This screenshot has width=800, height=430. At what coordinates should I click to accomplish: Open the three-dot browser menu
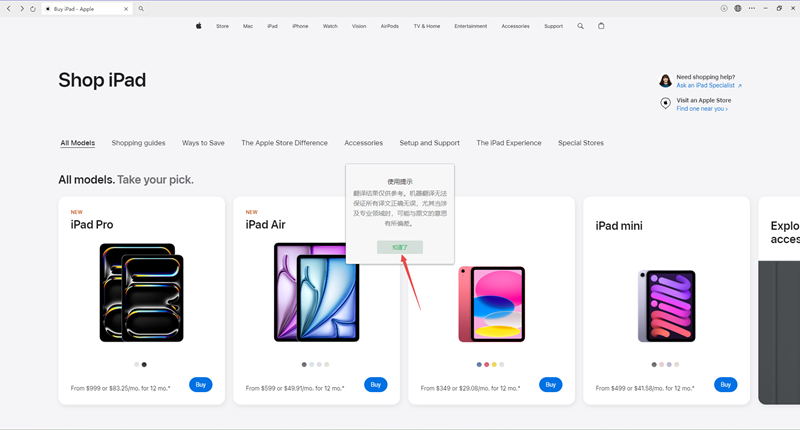752,8
